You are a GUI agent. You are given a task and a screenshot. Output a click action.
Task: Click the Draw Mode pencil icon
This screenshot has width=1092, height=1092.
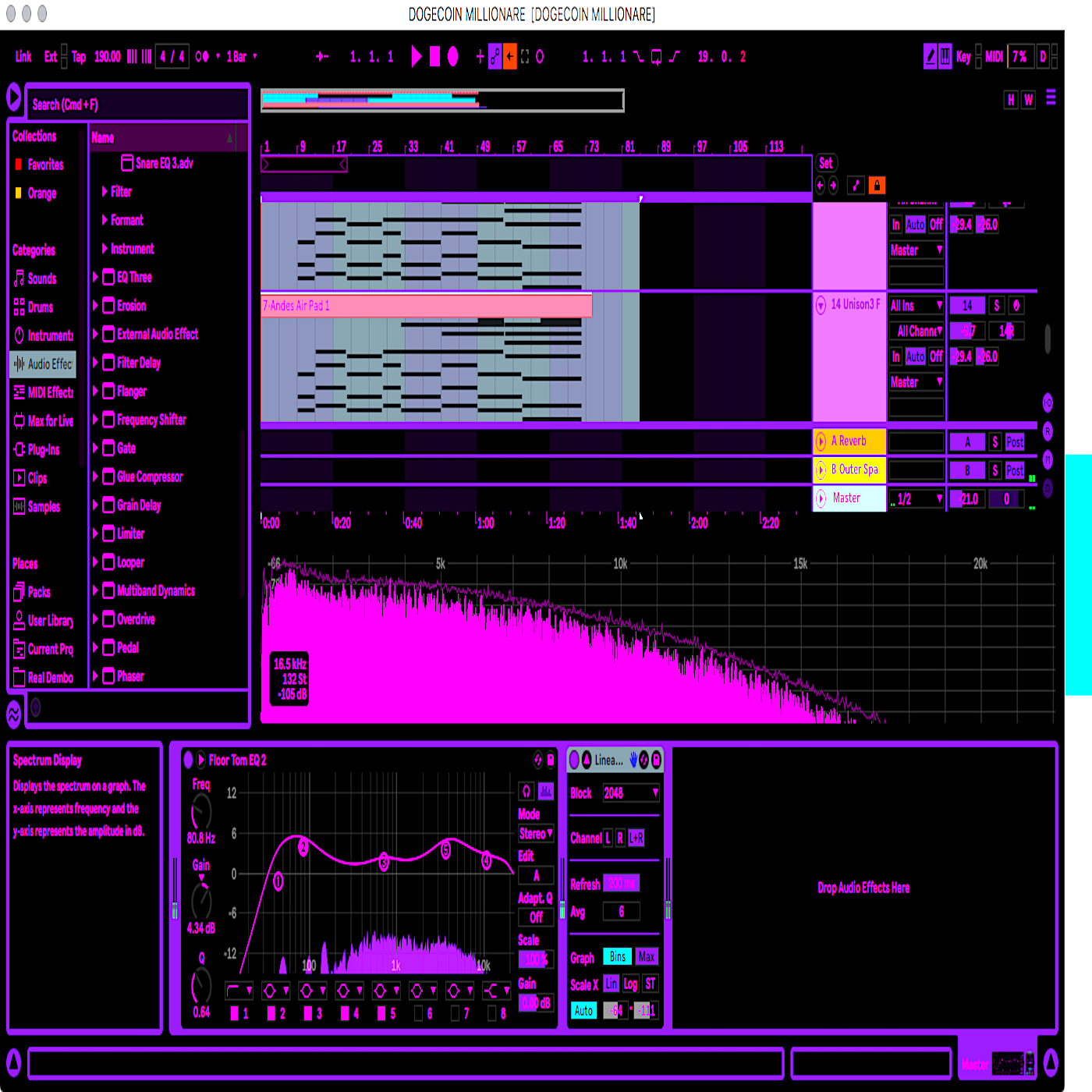coord(930,56)
